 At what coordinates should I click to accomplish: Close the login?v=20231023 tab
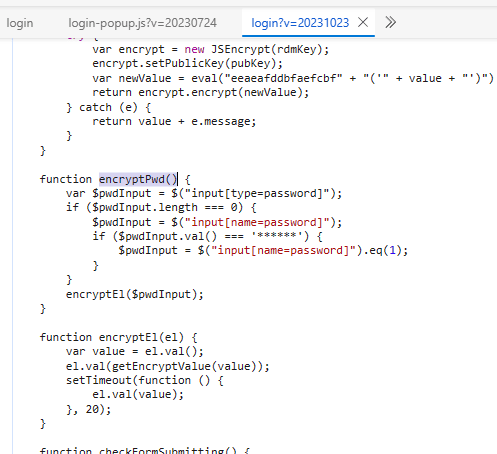[x=363, y=23]
